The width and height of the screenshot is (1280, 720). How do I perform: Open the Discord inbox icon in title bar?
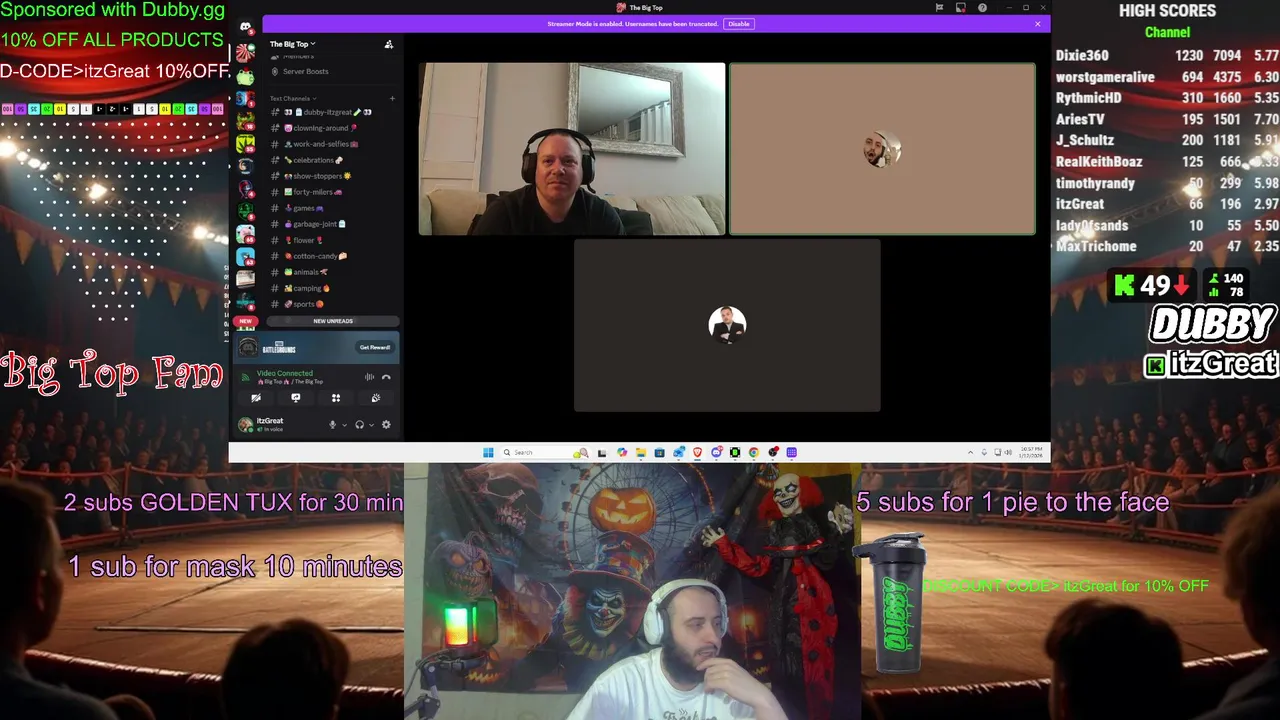(x=960, y=8)
